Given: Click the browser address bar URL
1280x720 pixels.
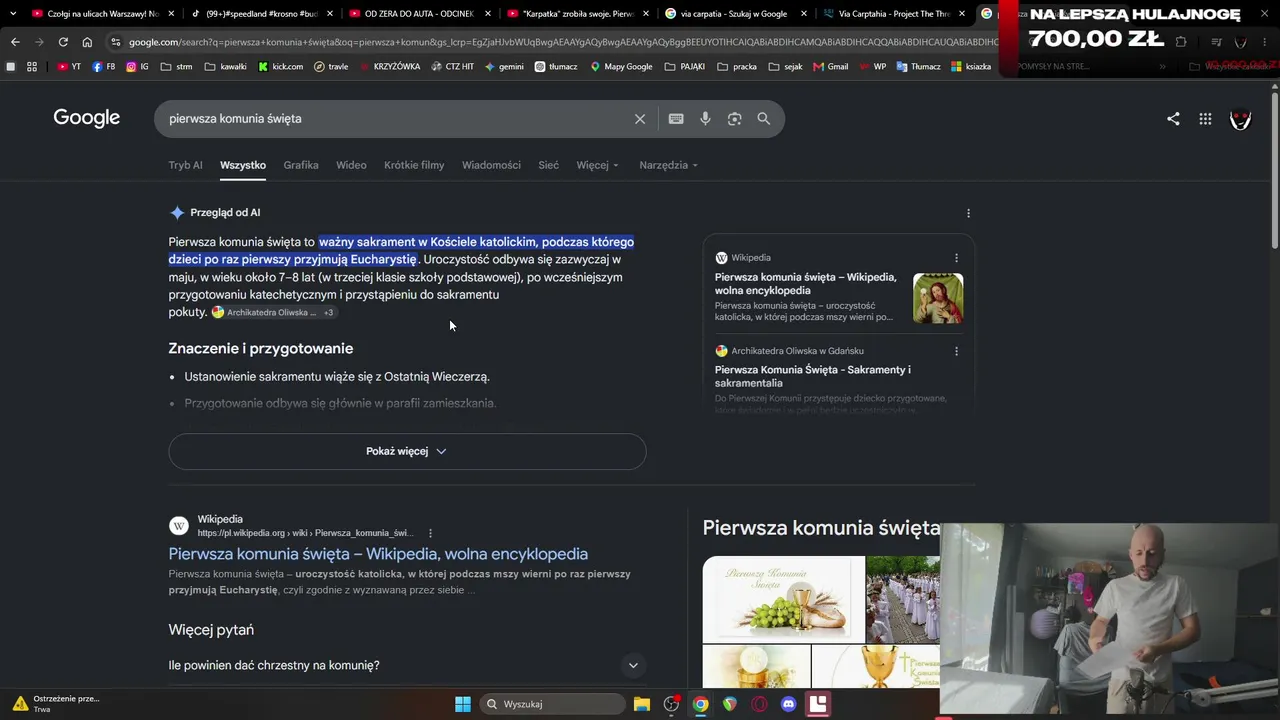Looking at the screenshot, I should 562,42.
